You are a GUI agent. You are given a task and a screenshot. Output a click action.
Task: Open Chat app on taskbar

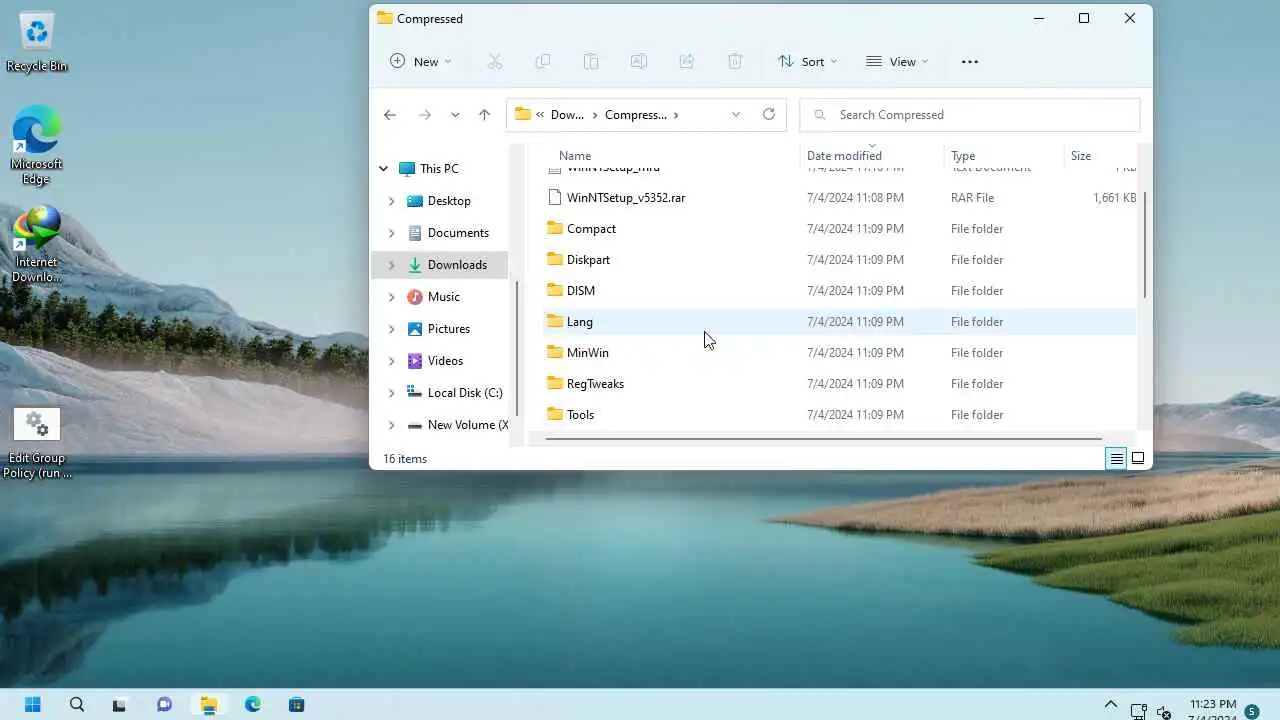click(164, 704)
